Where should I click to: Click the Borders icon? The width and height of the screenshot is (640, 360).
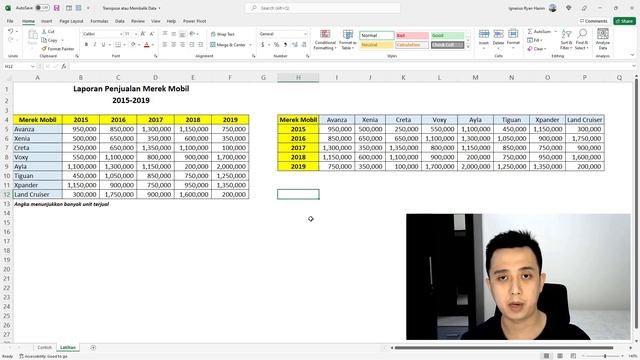click(118, 44)
